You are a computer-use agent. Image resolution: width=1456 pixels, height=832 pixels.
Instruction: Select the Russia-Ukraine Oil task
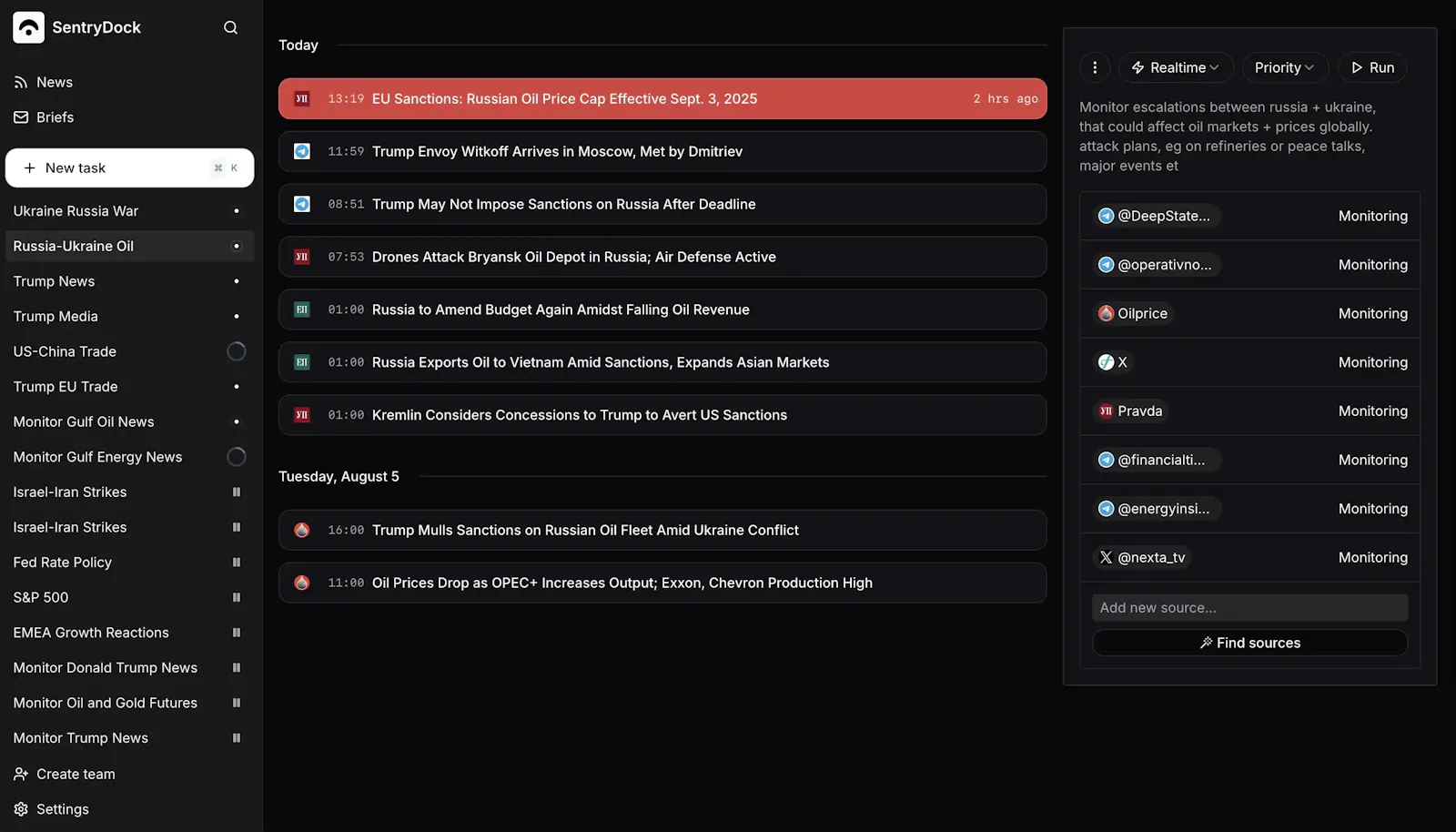129,246
